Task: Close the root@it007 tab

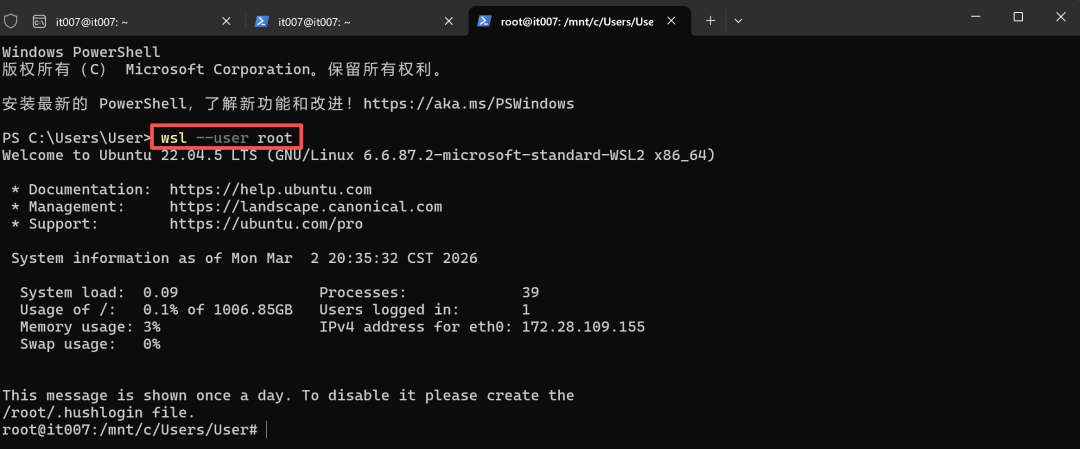Action: pyautogui.click(x=671, y=21)
